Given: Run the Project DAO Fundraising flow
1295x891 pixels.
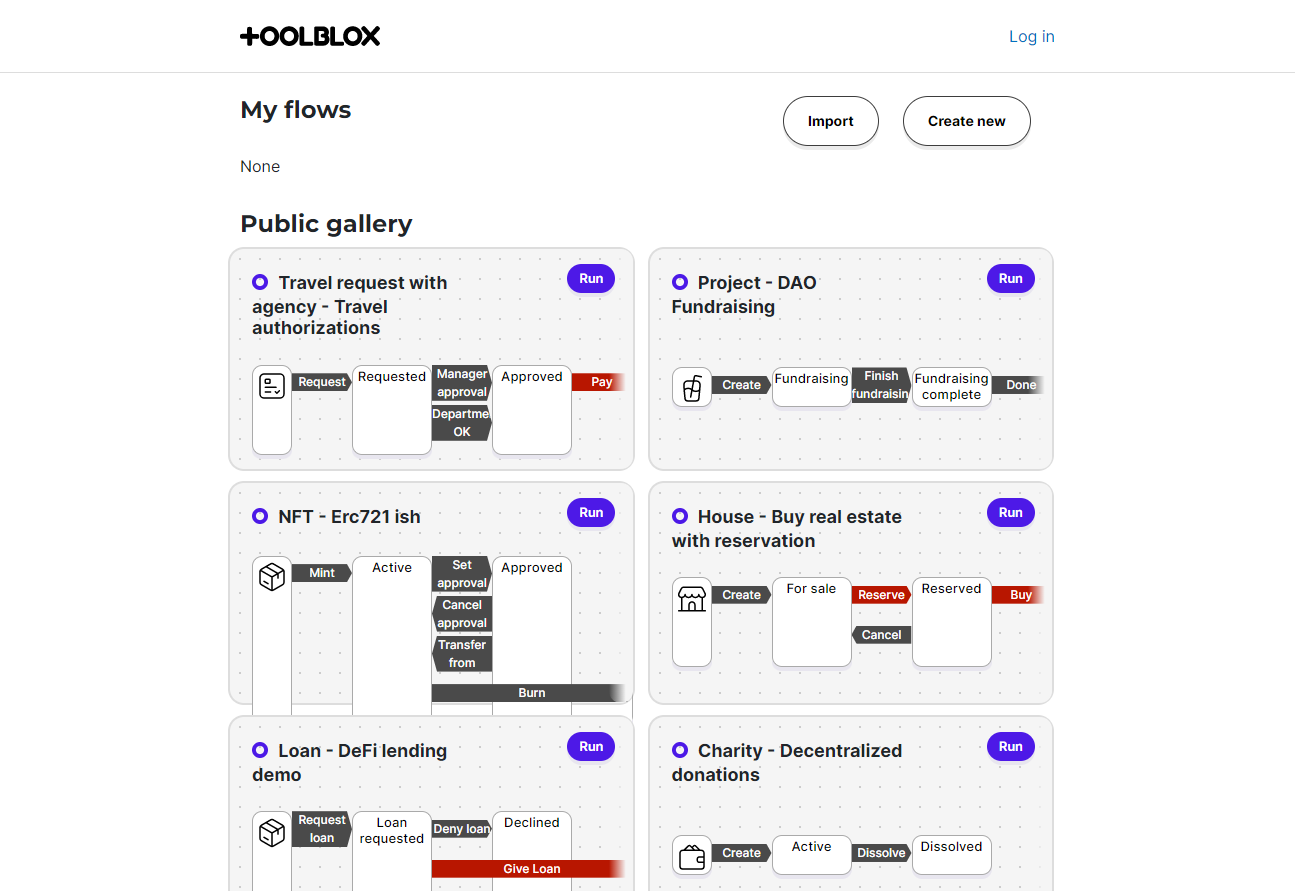Looking at the screenshot, I should pos(1010,279).
